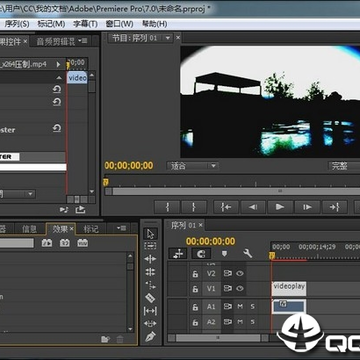The image size is (360, 360).
Task: Open Audio Clip Mixer panel menu
Action: [83, 41]
